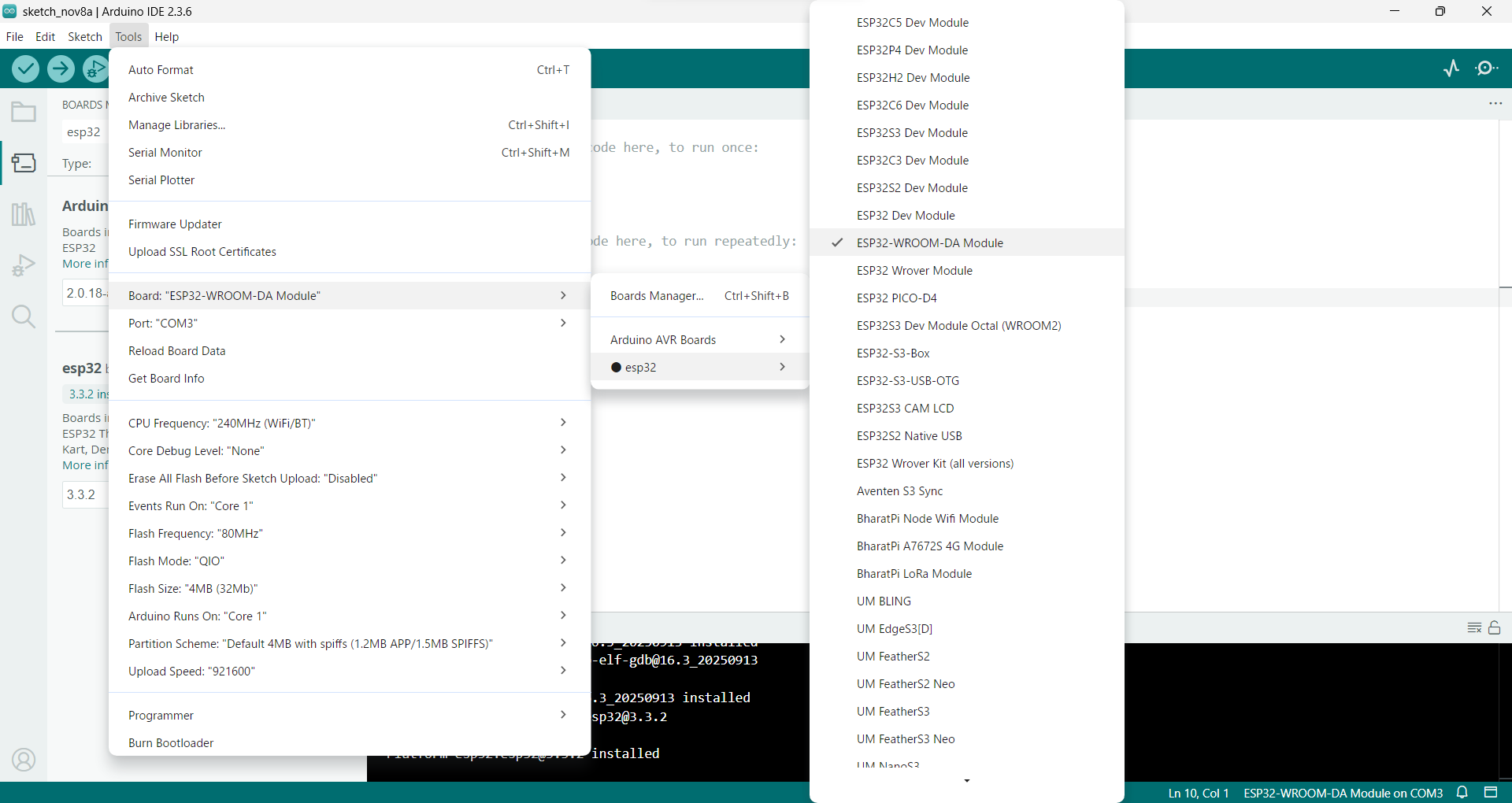Select ESP32 Wrover Kit (all versions)
This screenshot has width=1512, height=803.
(x=967, y=463)
